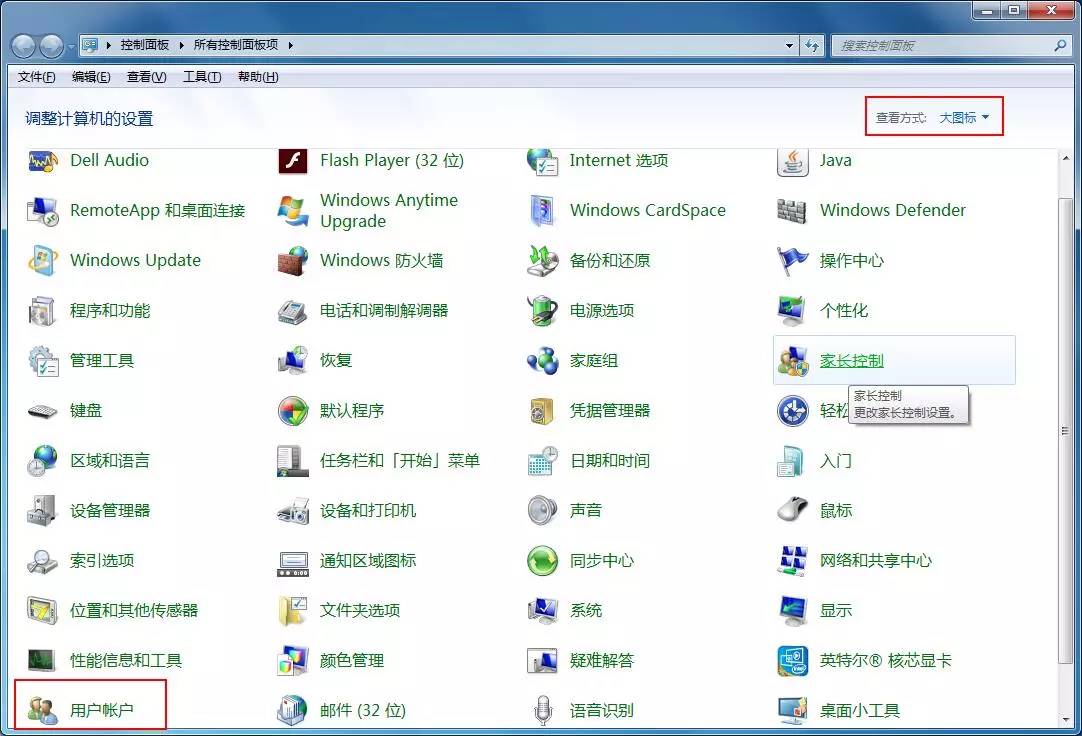Click the 文件夹选项 folder icon
This screenshot has height=736, width=1082.
(x=293, y=610)
